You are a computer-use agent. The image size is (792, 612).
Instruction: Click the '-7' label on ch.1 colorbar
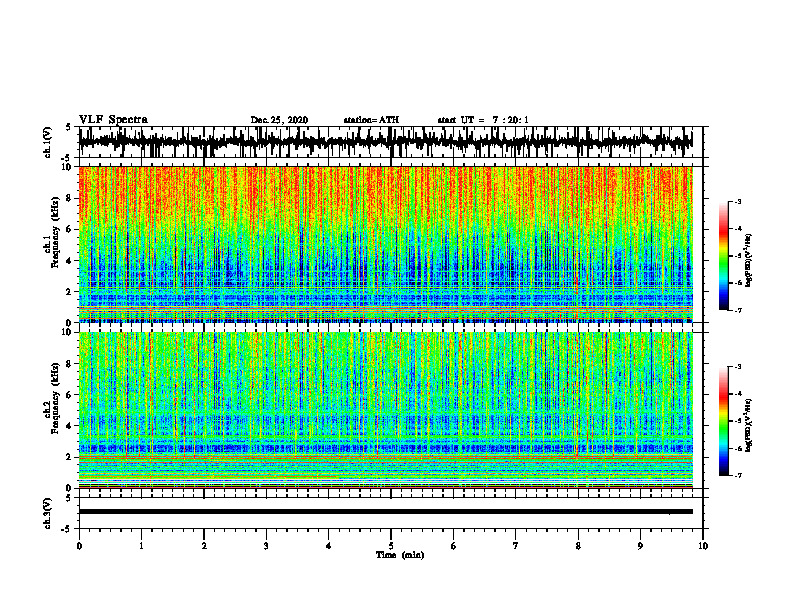tap(737, 310)
